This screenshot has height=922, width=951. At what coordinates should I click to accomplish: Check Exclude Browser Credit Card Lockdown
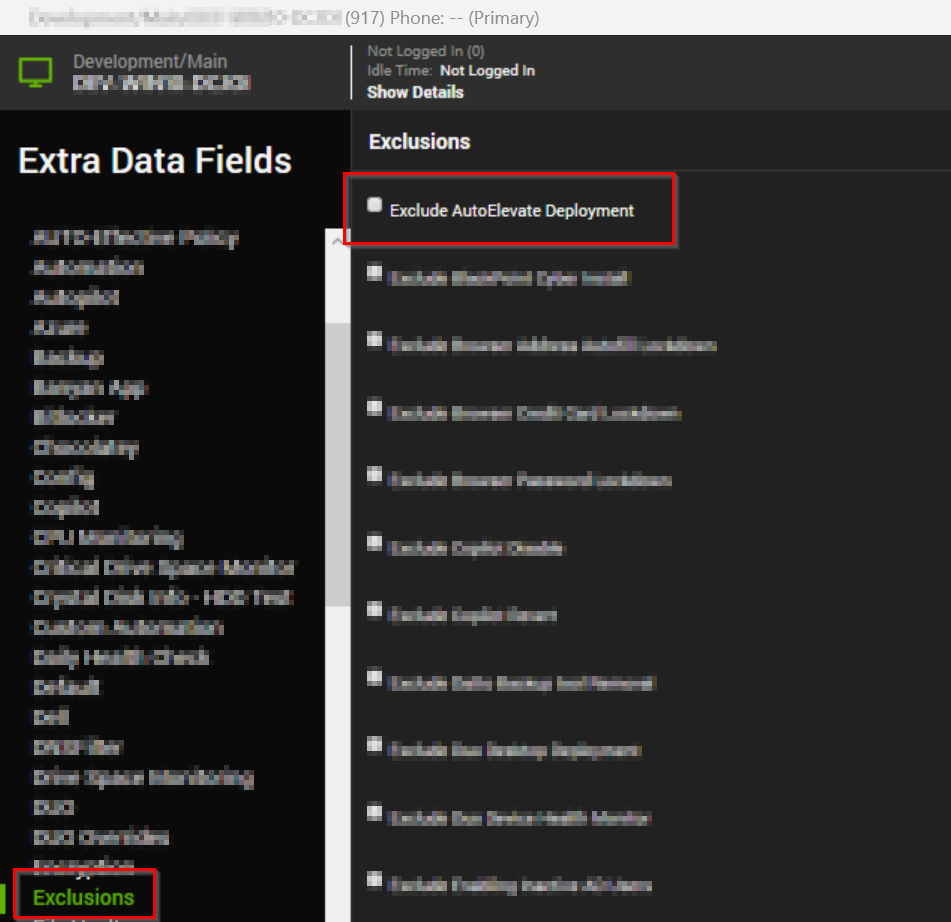tap(375, 407)
